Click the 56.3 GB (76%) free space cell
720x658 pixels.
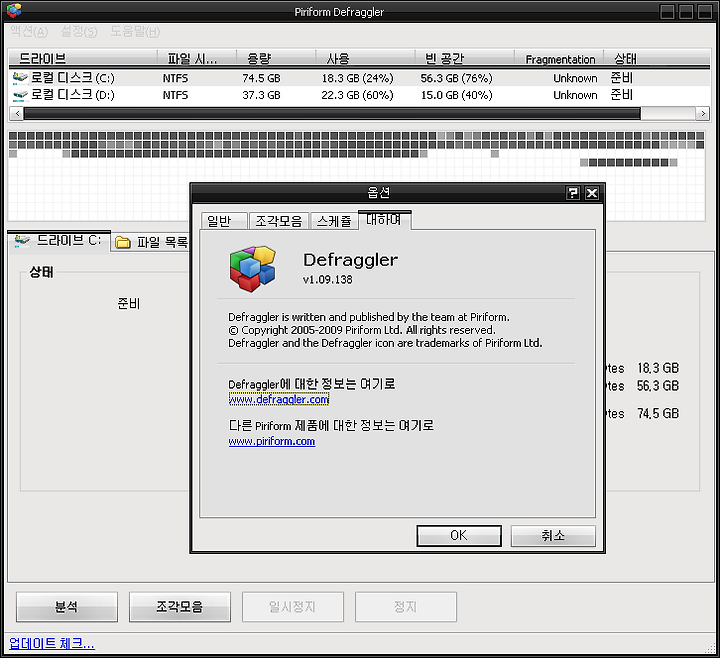click(456, 78)
